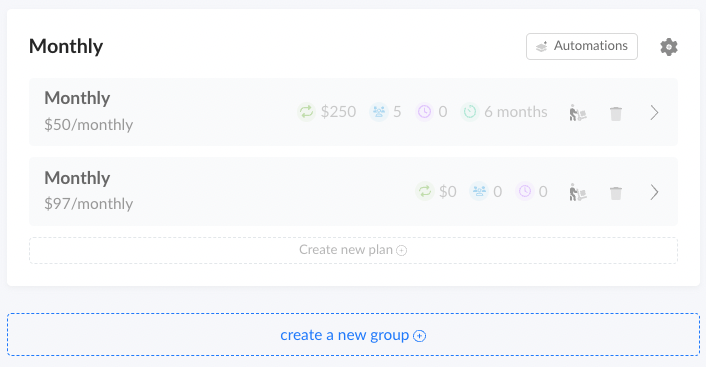Click the blue members icon beside 5
706x367 pixels.
(x=379, y=112)
